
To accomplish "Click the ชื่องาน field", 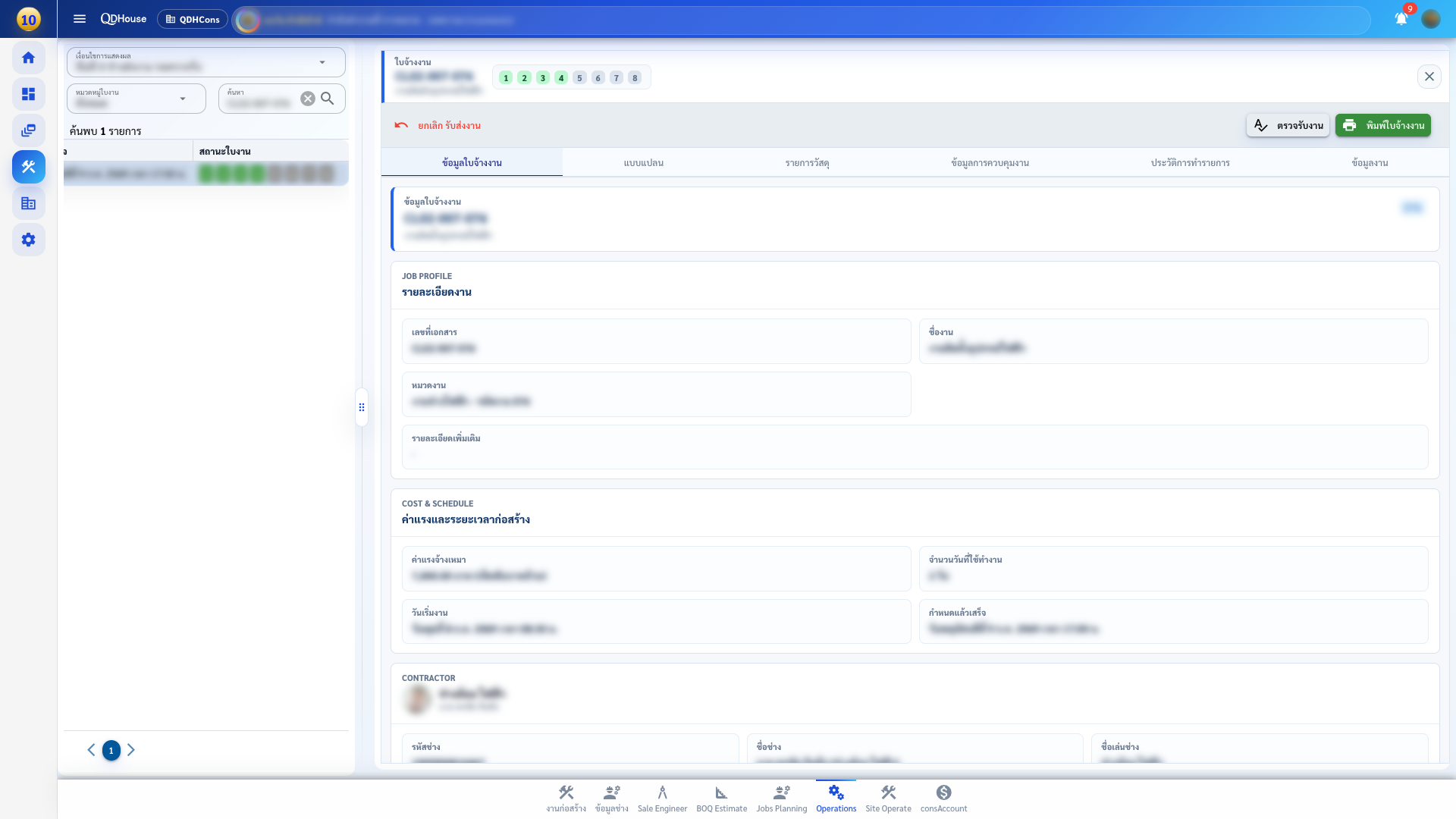I will pos(1173,341).
